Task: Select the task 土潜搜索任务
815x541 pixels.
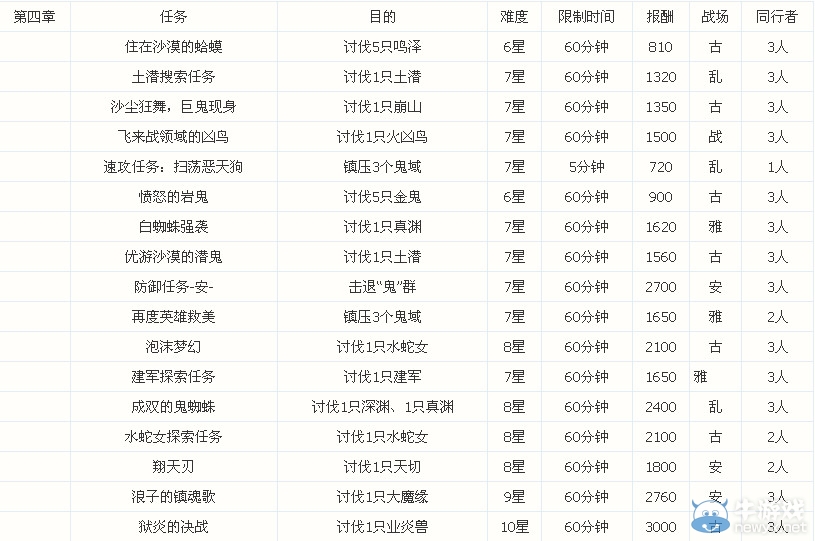Action: click(x=173, y=77)
